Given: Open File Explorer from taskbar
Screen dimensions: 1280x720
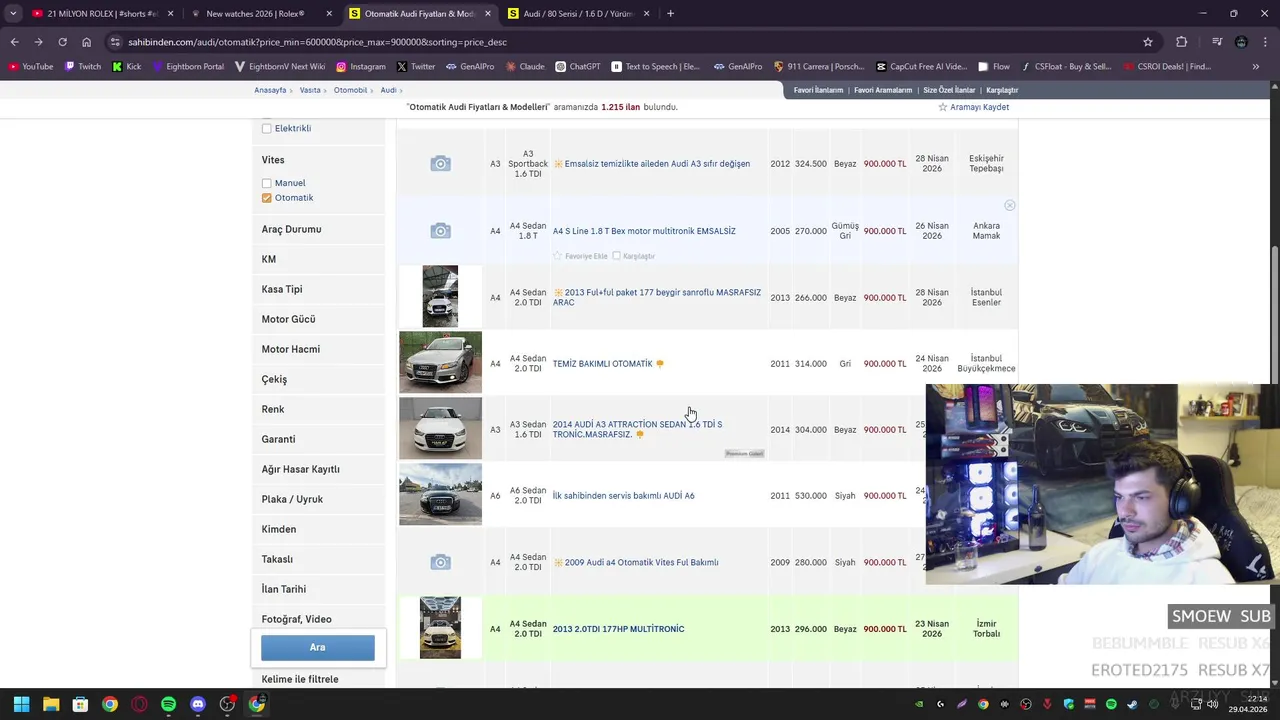Looking at the screenshot, I should (51, 704).
